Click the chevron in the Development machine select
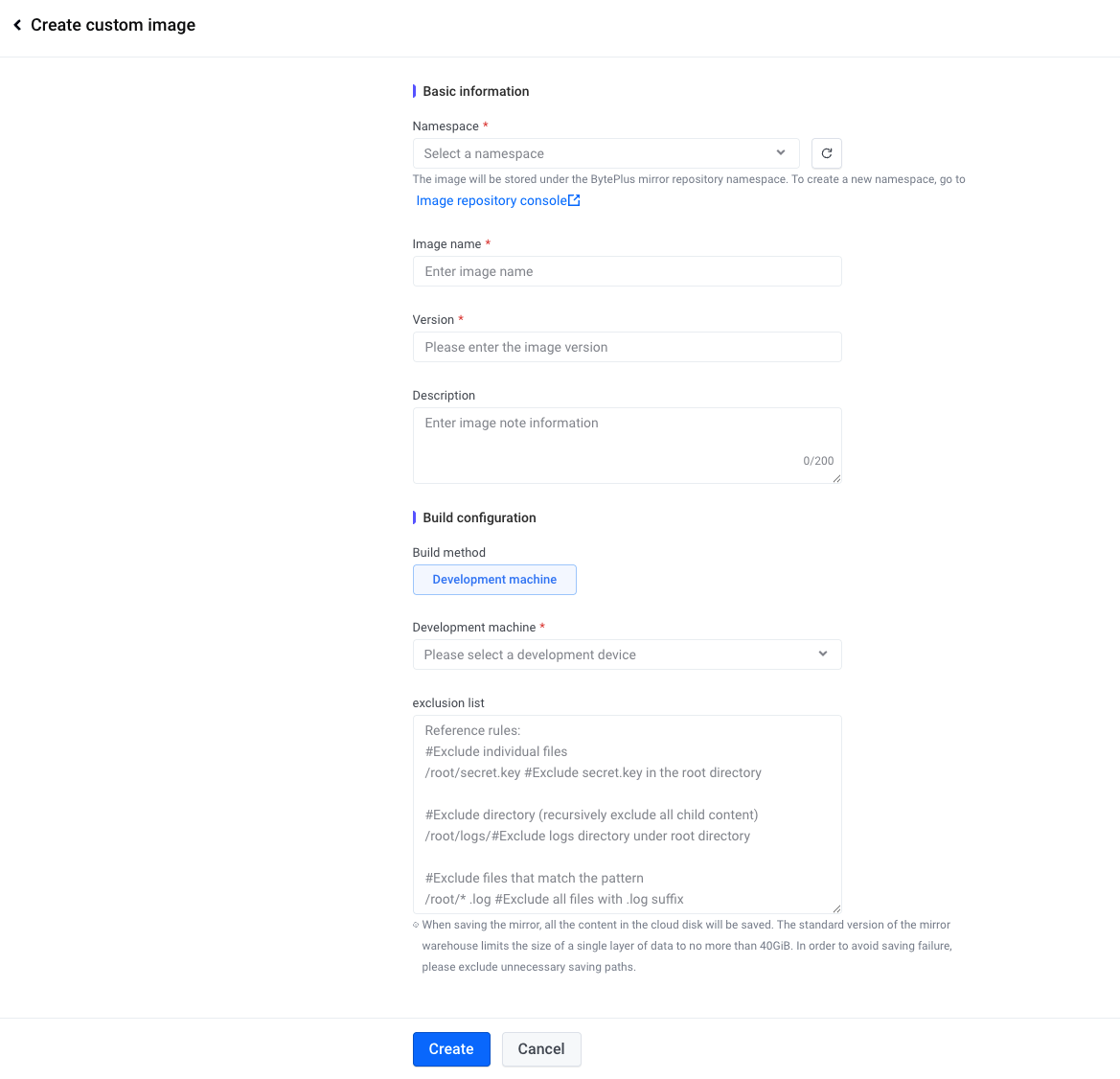Image resolution: width=1120 pixels, height=1079 pixels. pos(823,654)
